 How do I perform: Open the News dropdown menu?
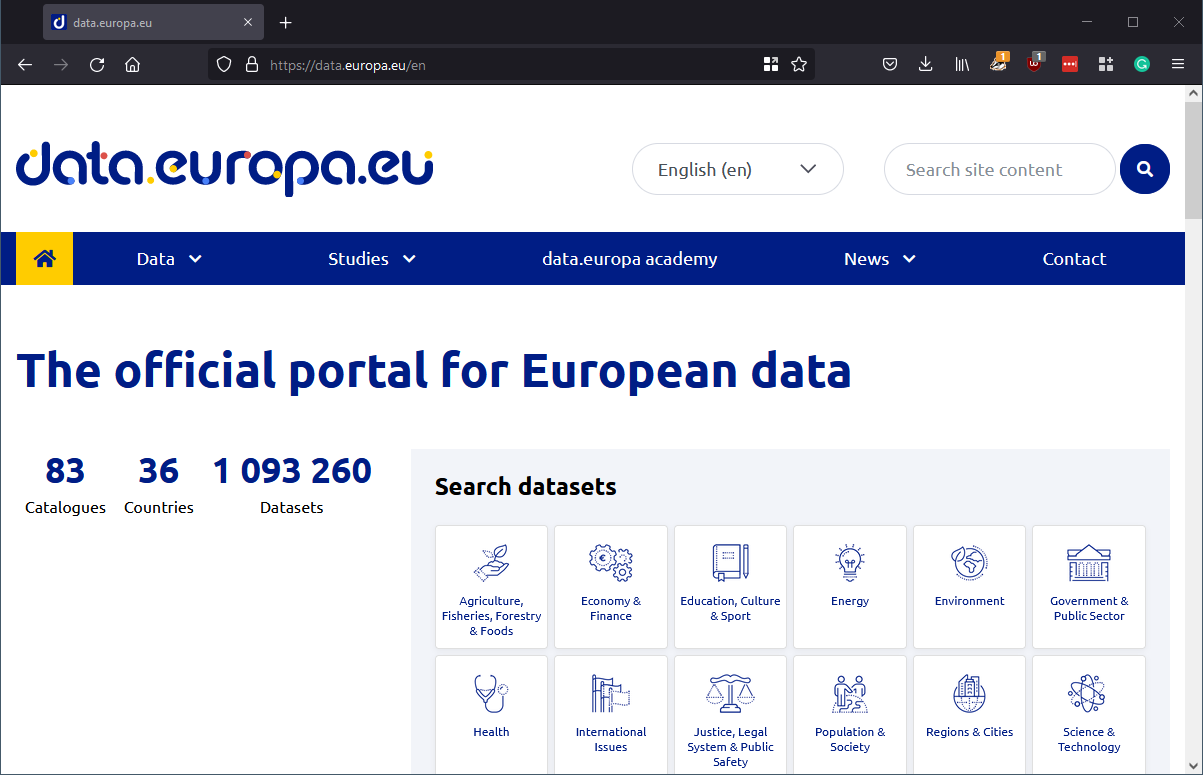coord(878,258)
